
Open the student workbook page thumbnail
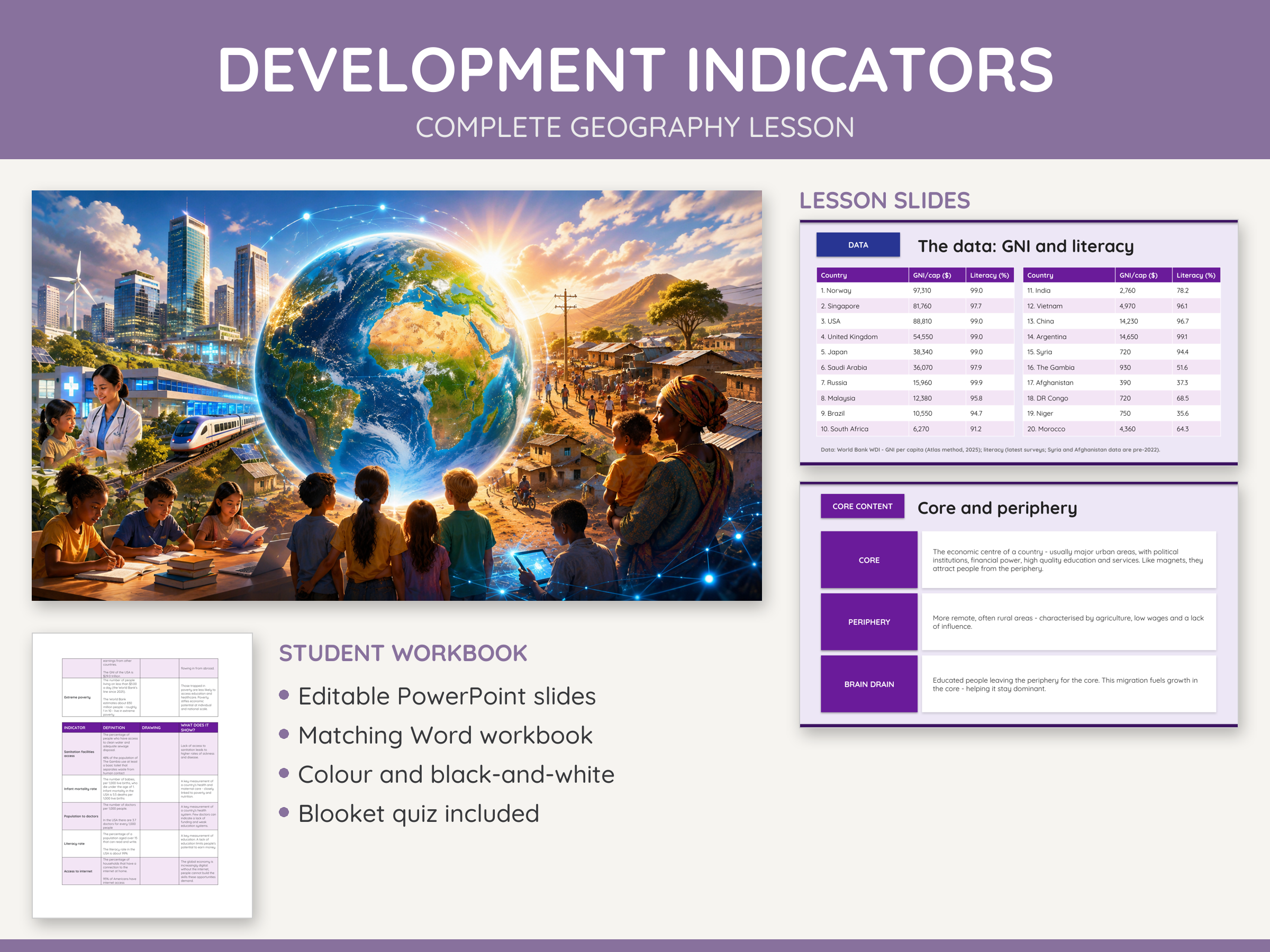coord(142,775)
